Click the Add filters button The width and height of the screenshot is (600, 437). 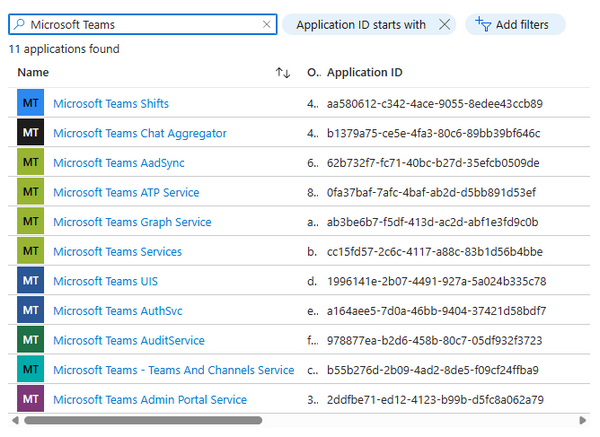(x=515, y=24)
